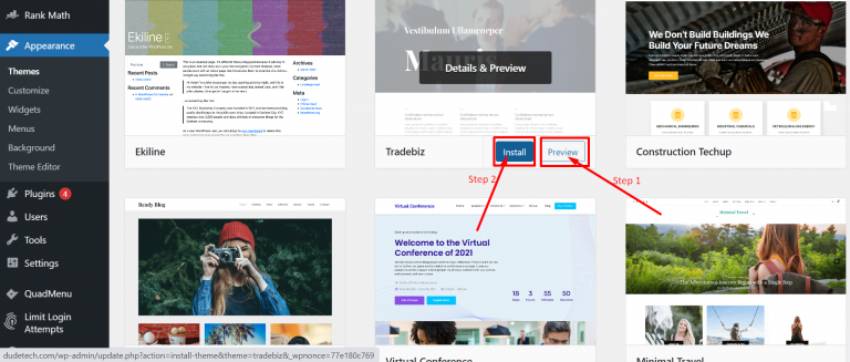Open the Plugins menu label

[x=40, y=194]
